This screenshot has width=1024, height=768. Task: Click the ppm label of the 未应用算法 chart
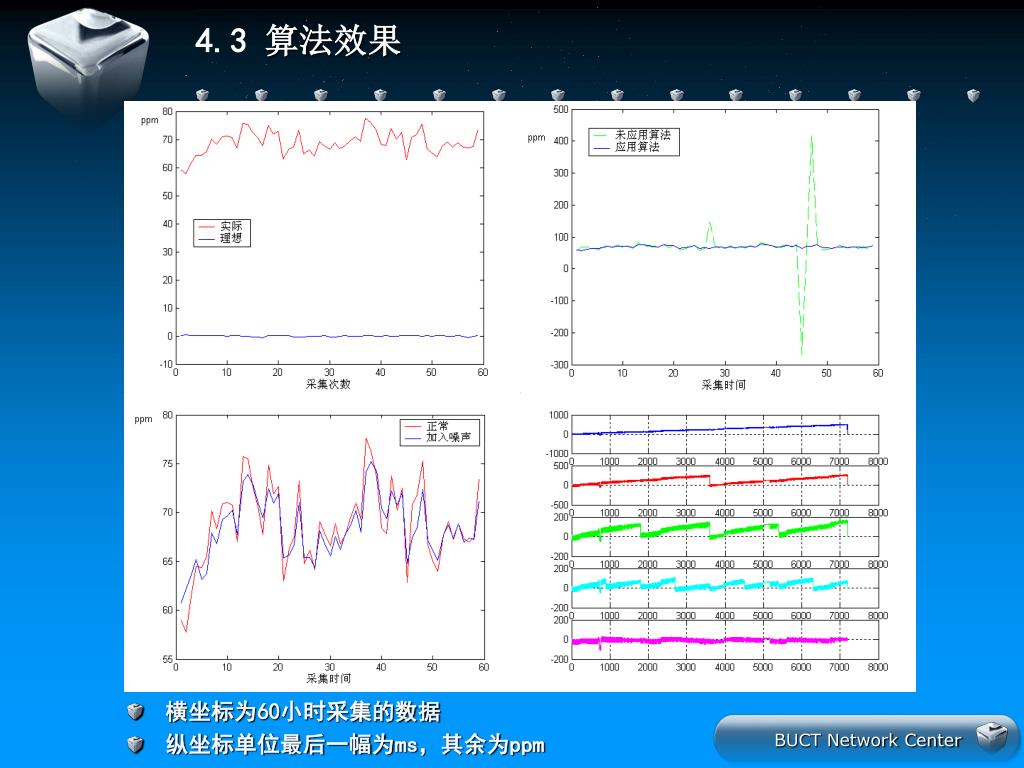click(536, 138)
